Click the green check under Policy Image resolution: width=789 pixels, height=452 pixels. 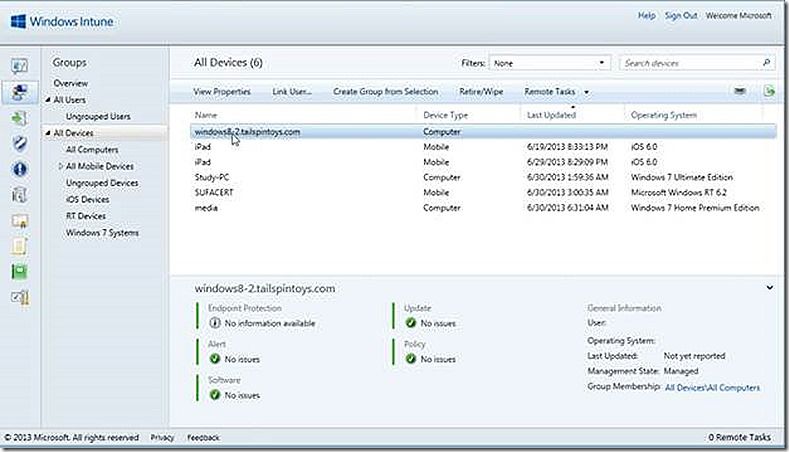pyautogui.click(x=411, y=359)
